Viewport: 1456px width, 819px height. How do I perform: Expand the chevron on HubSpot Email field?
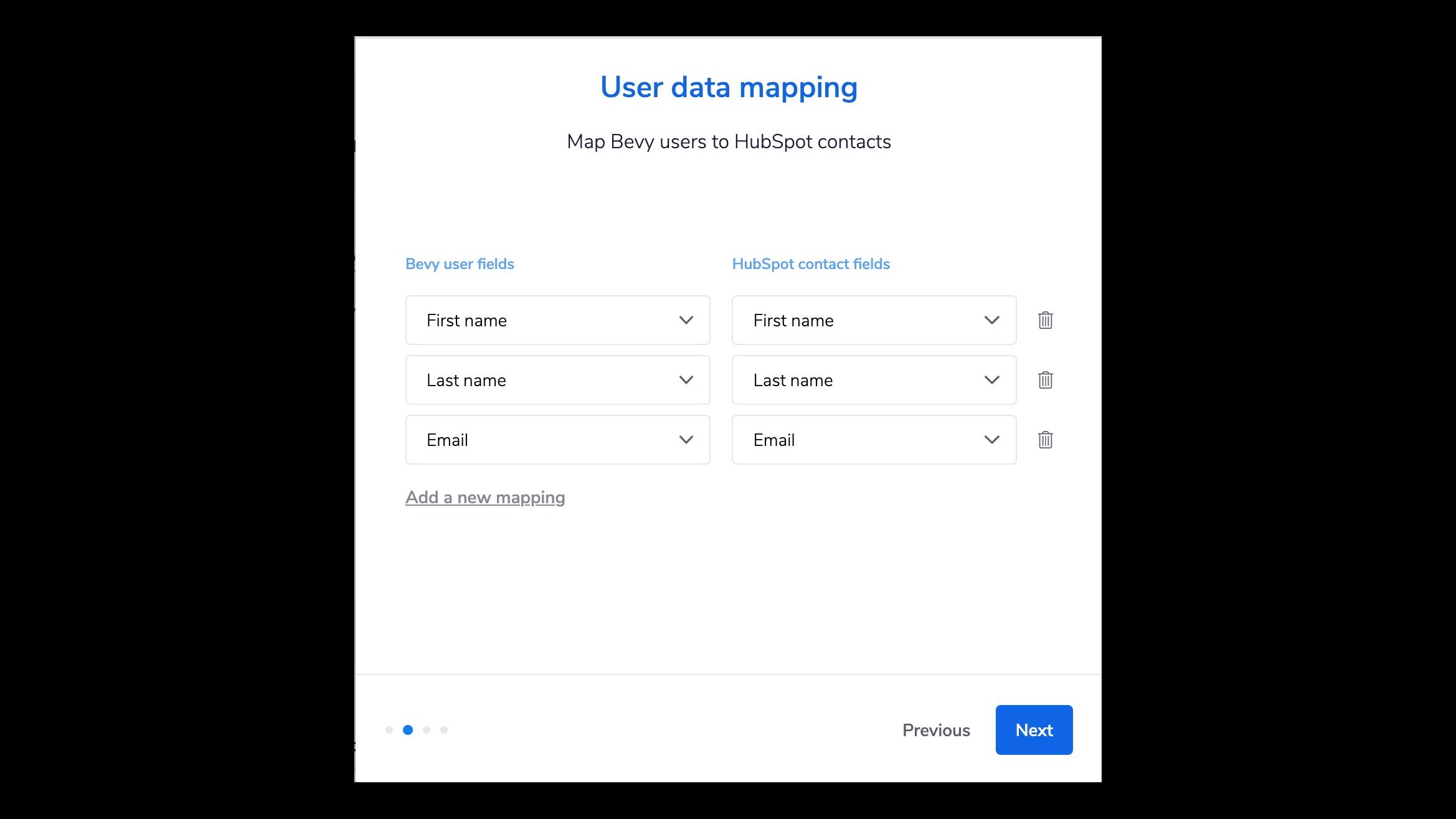(991, 440)
